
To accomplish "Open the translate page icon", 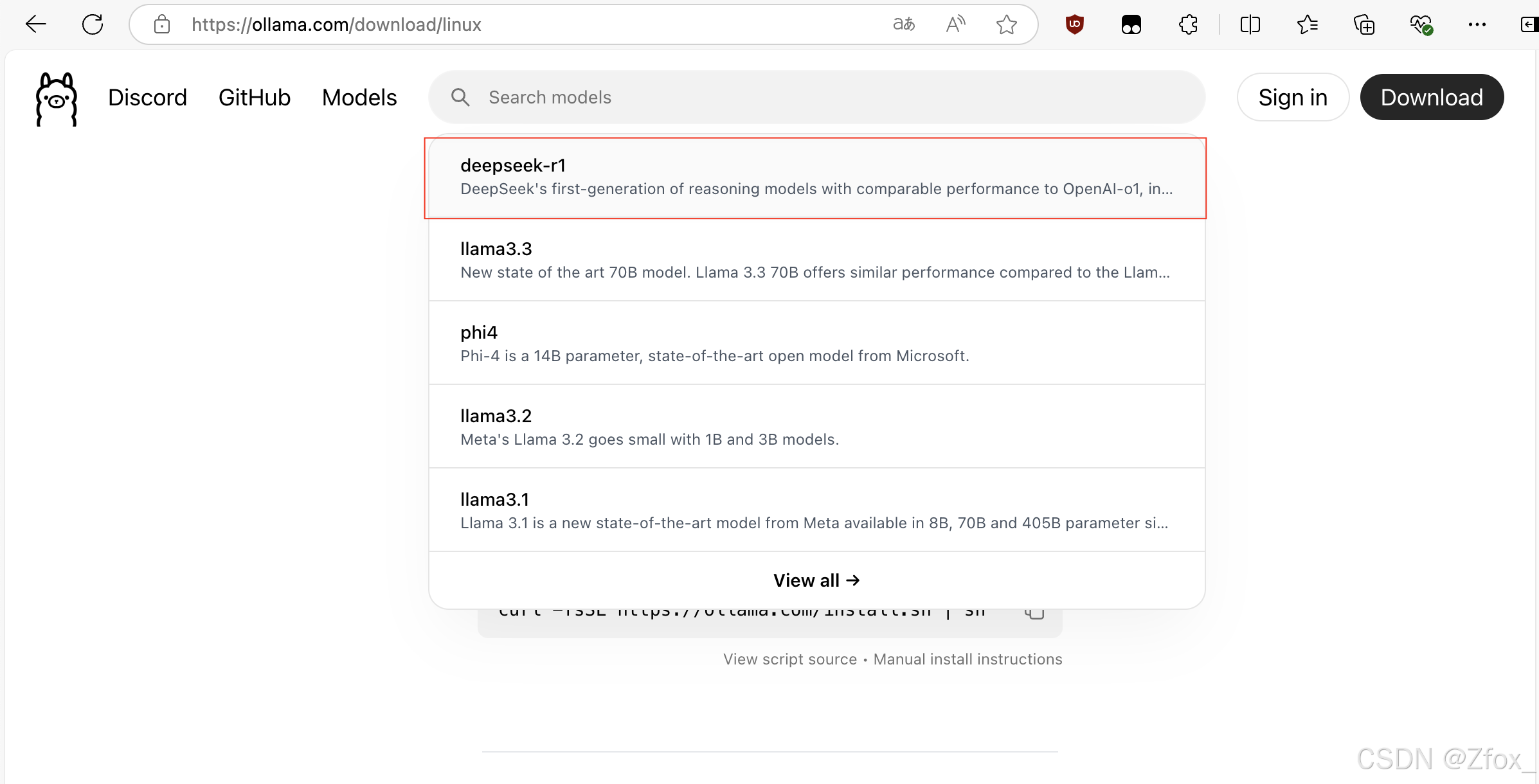I will (904, 24).
